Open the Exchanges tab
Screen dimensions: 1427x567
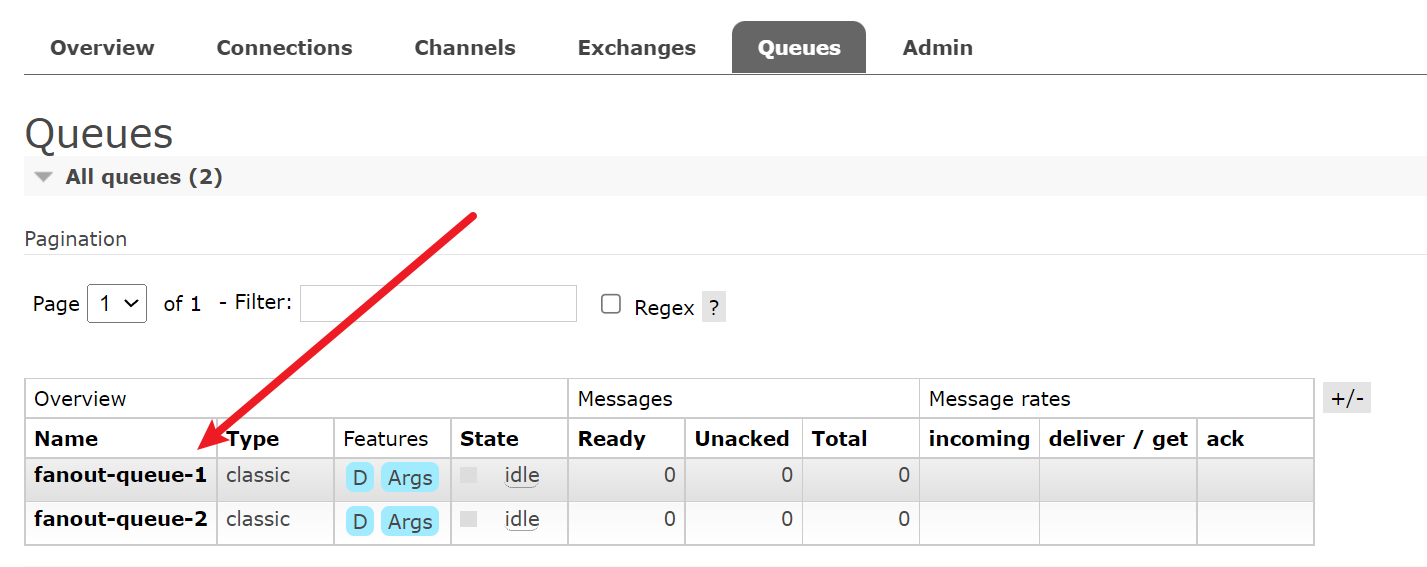click(x=637, y=47)
